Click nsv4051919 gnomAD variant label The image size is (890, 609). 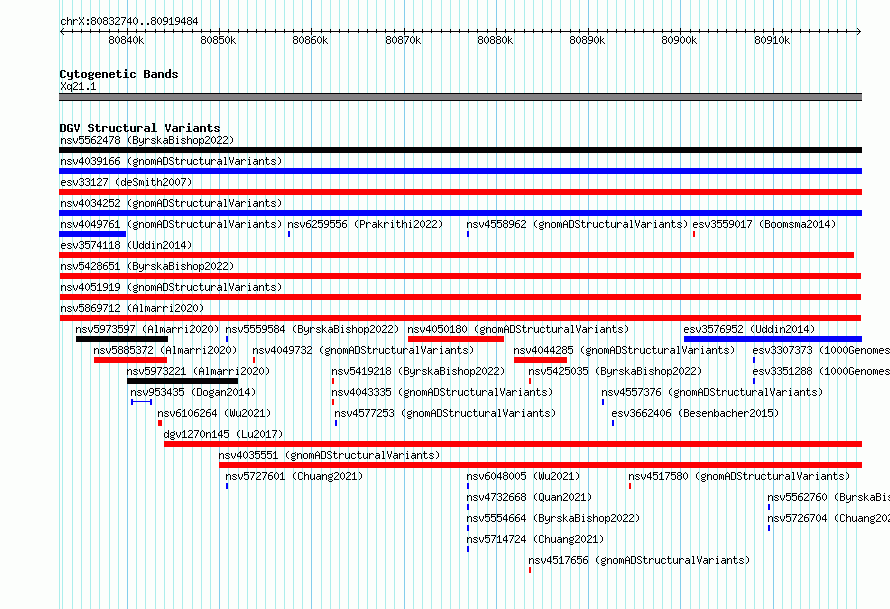[171, 287]
